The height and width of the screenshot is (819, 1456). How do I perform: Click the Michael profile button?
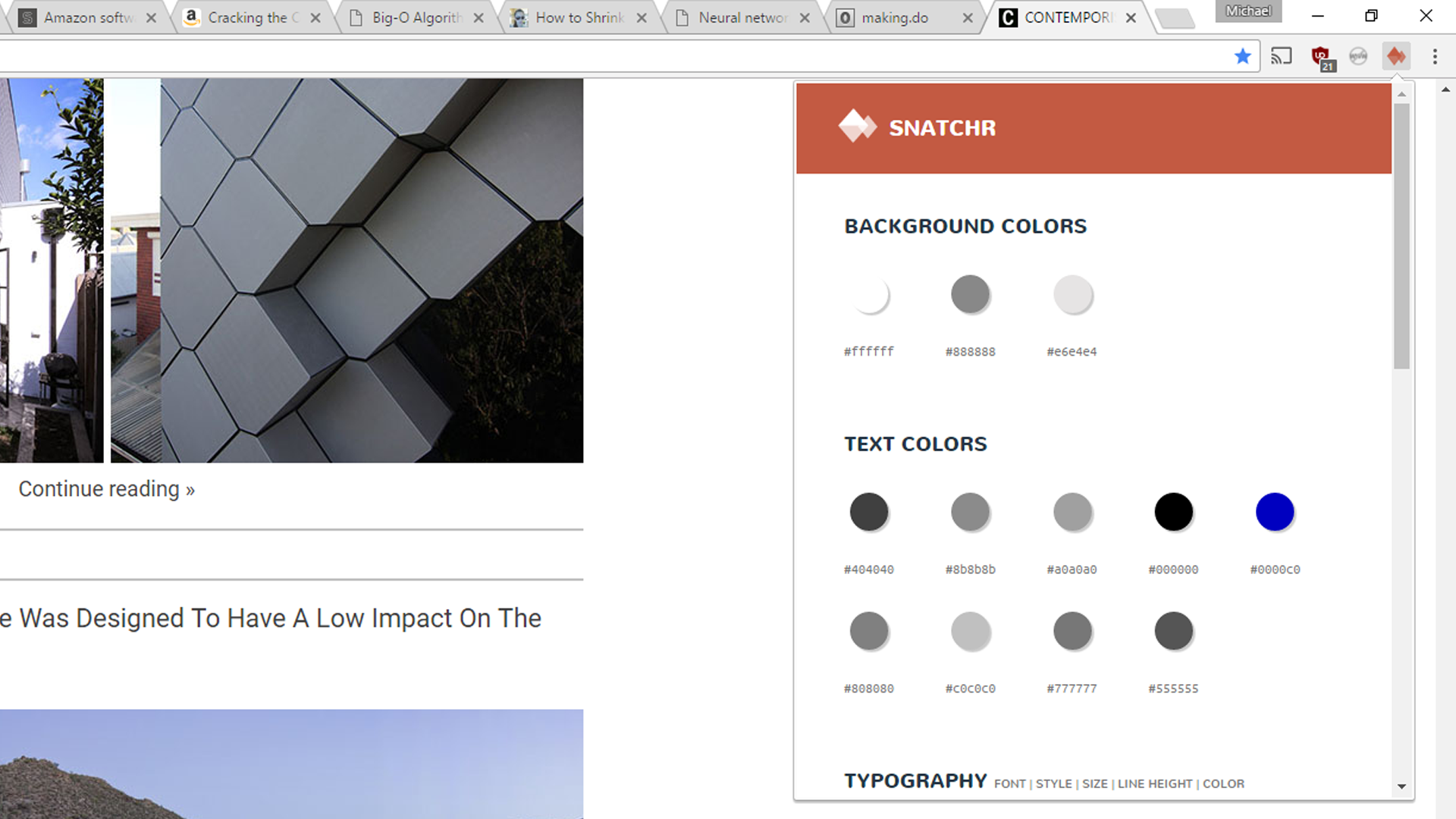1248,11
